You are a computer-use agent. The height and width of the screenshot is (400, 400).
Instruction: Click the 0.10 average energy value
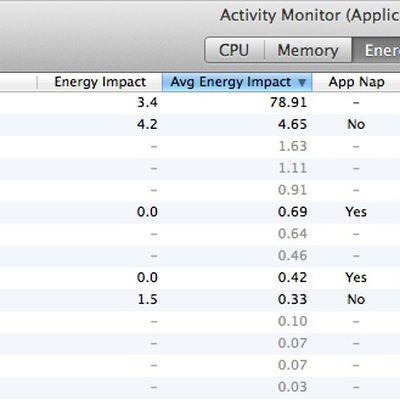click(x=292, y=321)
